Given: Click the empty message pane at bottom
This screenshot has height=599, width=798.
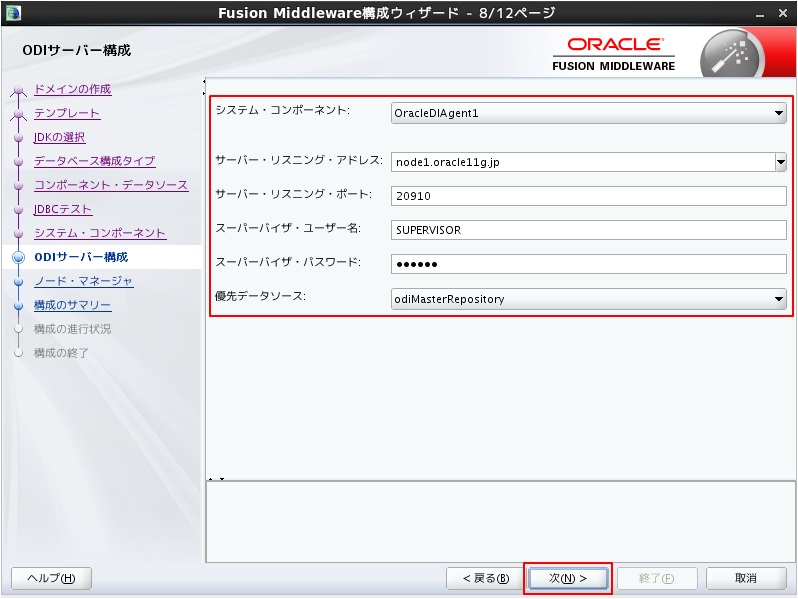Looking at the screenshot, I should (501, 522).
